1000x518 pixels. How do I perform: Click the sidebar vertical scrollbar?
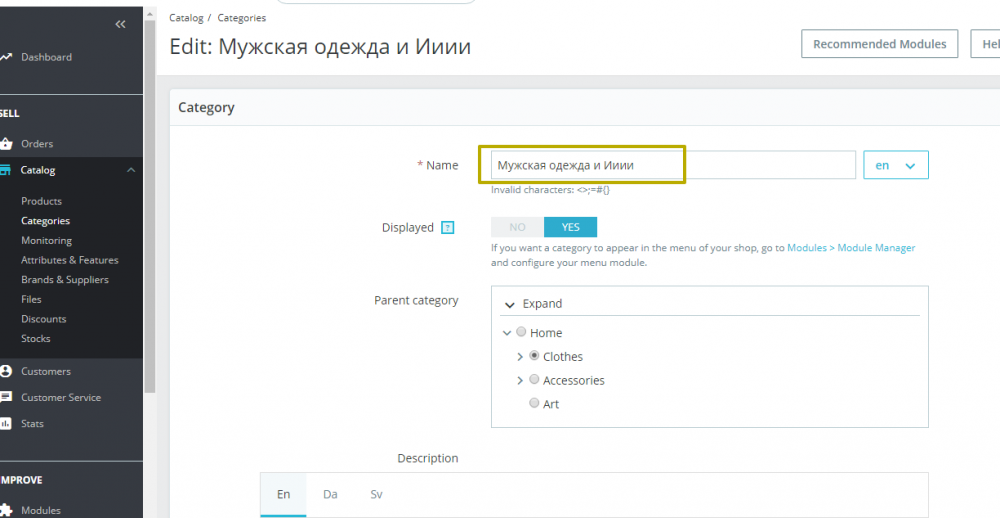(149, 206)
